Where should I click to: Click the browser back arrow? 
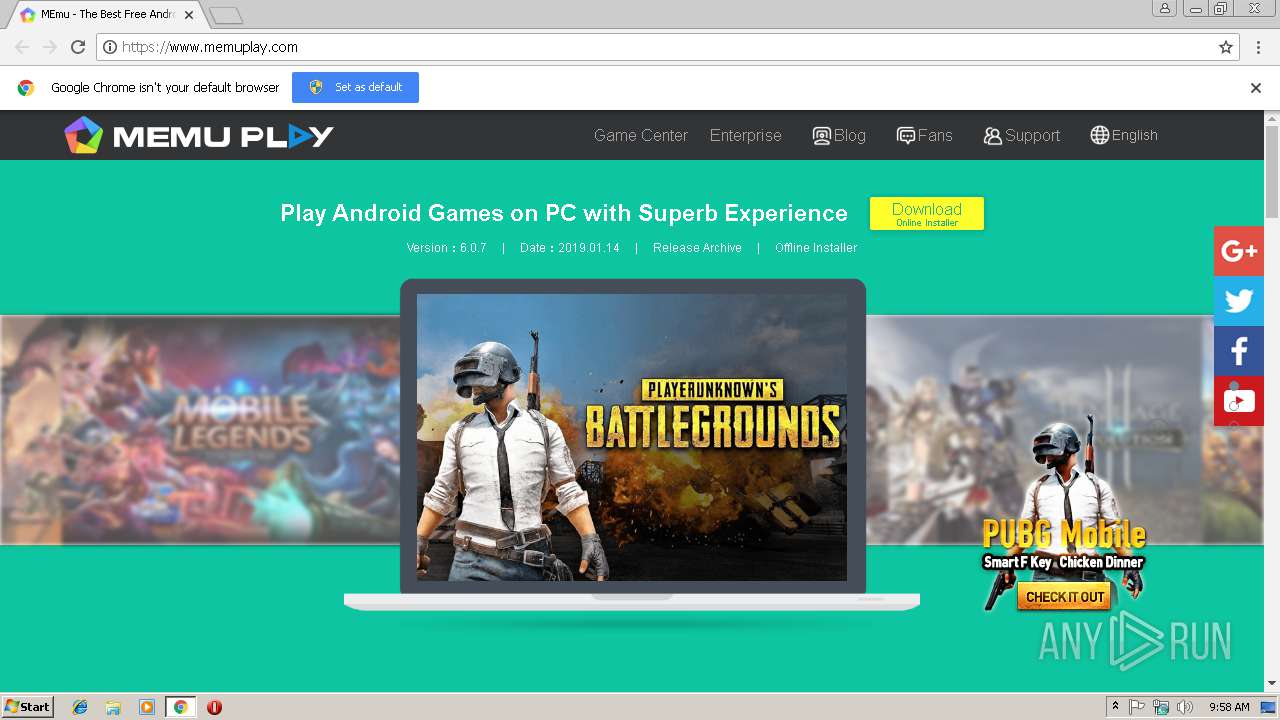tap(22, 47)
